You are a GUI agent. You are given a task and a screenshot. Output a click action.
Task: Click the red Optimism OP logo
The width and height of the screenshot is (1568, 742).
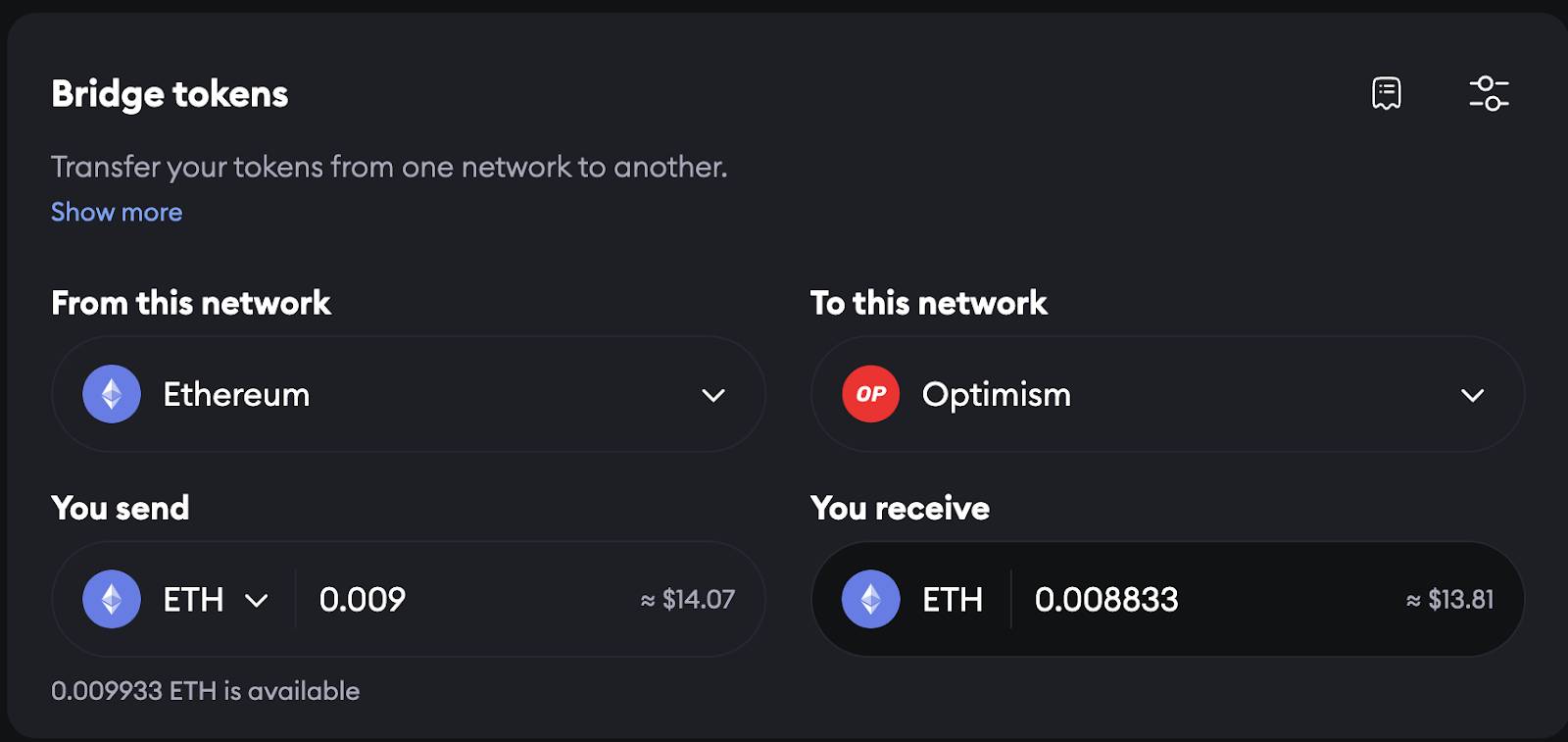pyautogui.click(x=870, y=394)
